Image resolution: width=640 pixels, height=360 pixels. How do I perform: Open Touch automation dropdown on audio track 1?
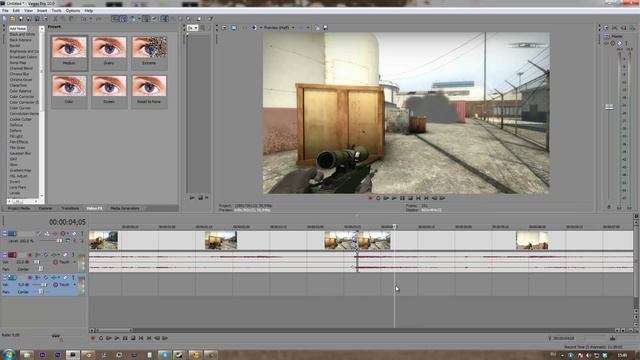(x=74, y=262)
